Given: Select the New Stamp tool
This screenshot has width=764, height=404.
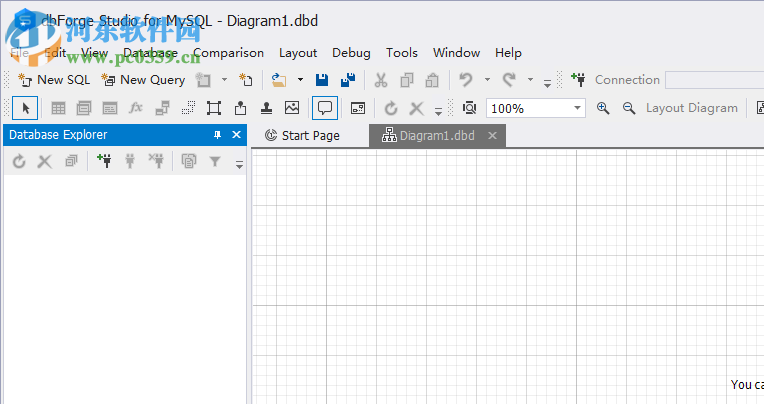Looking at the screenshot, I should (x=266, y=108).
